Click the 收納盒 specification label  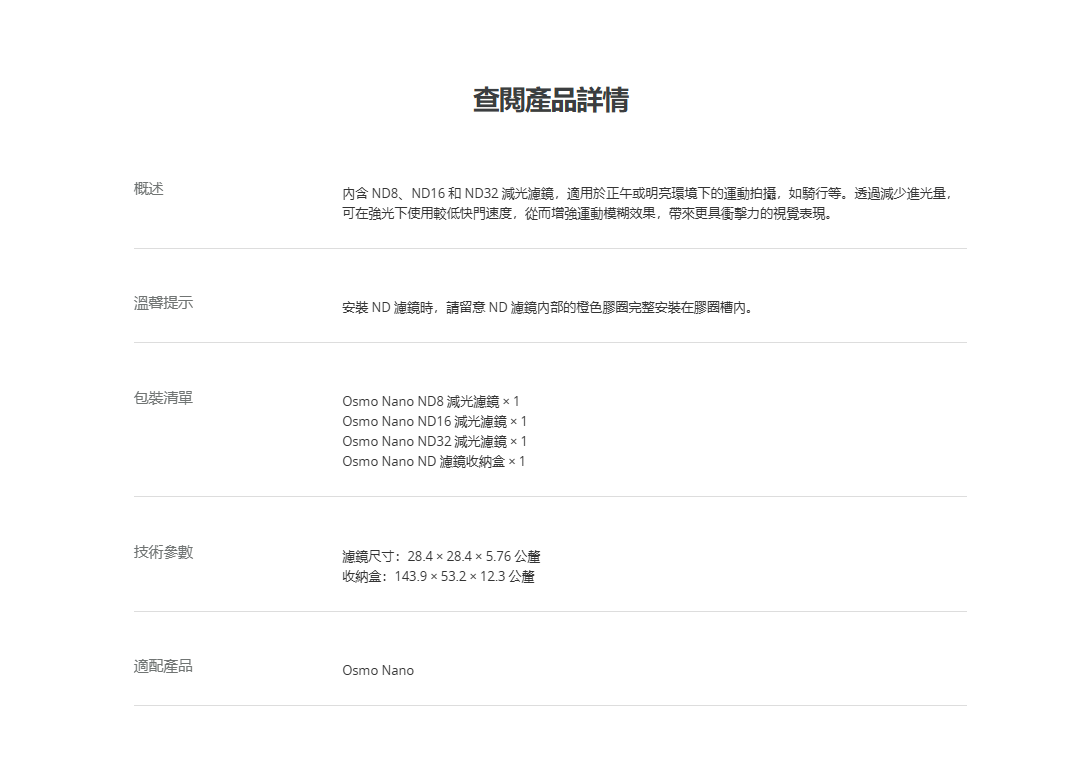pyautogui.click(x=364, y=577)
